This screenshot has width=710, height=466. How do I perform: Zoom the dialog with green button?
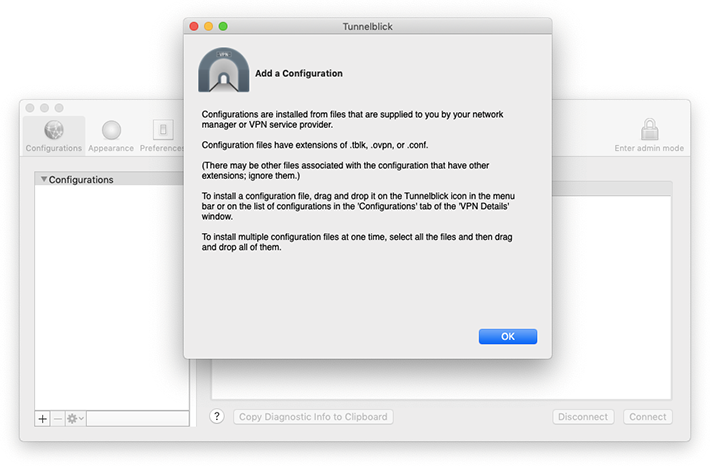point(224,26)
